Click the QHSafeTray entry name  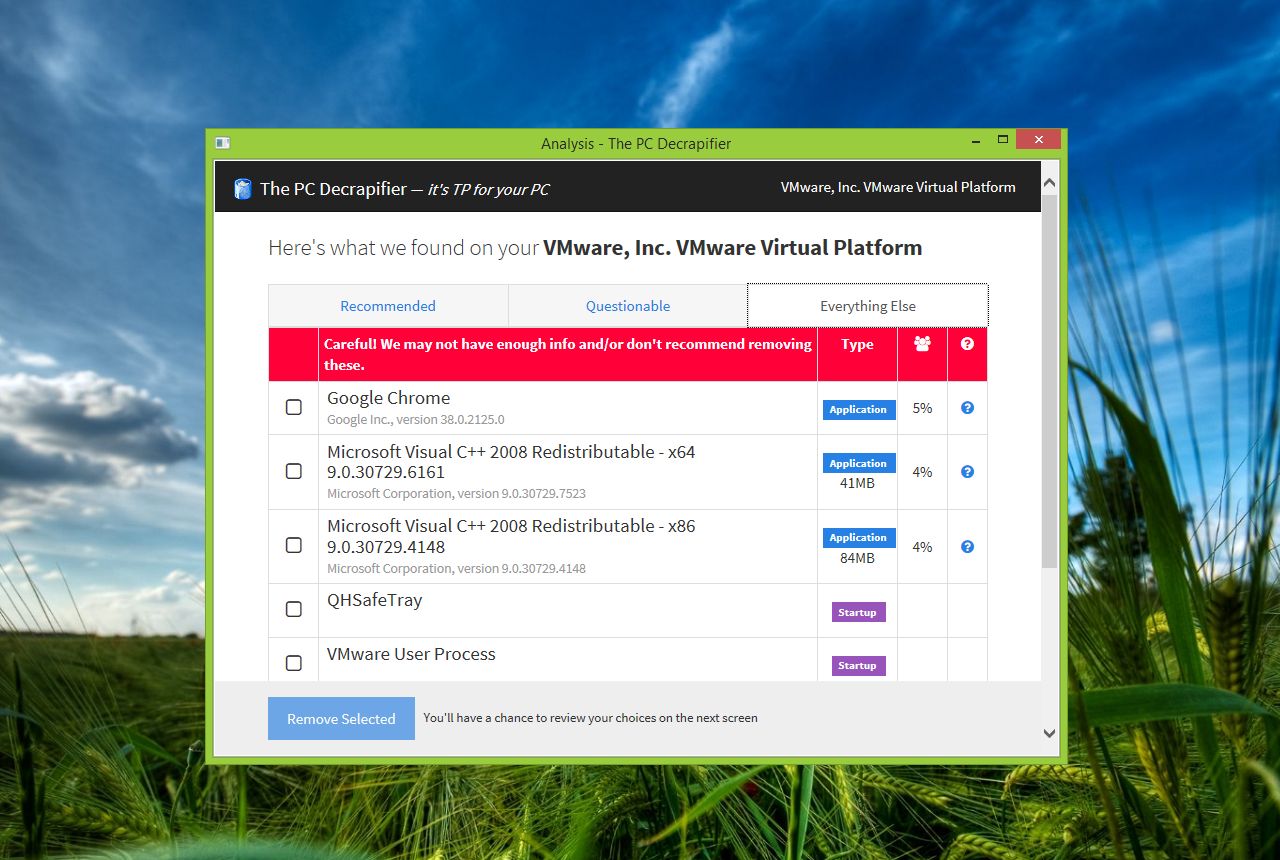[375, 600]
